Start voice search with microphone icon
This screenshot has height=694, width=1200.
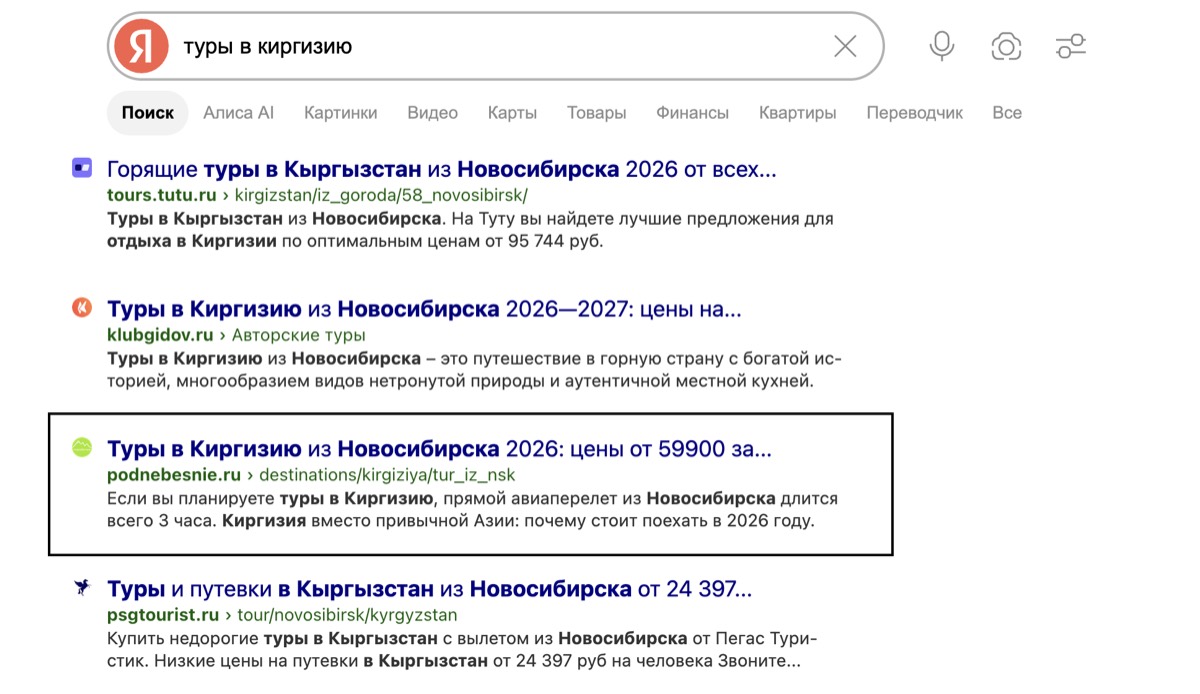(x=941, y=46)
